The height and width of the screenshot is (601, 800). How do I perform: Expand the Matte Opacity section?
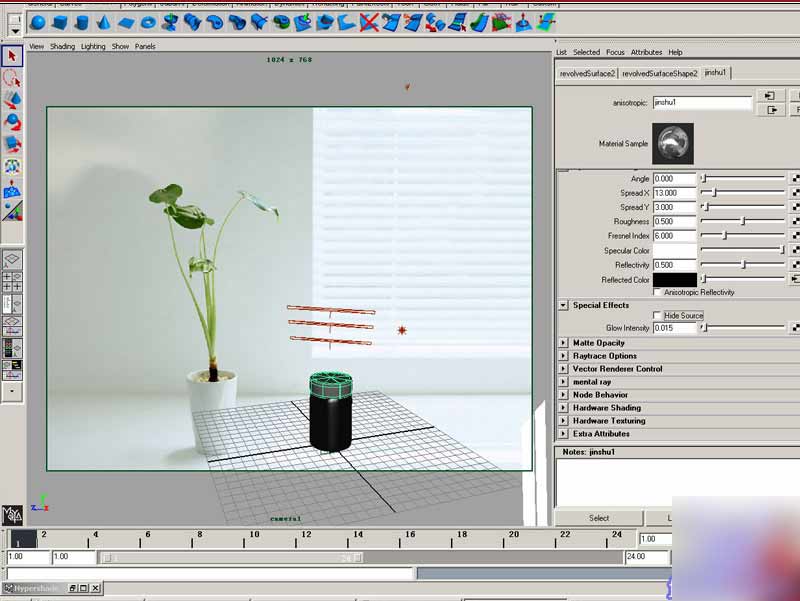[x=563, y=343]
